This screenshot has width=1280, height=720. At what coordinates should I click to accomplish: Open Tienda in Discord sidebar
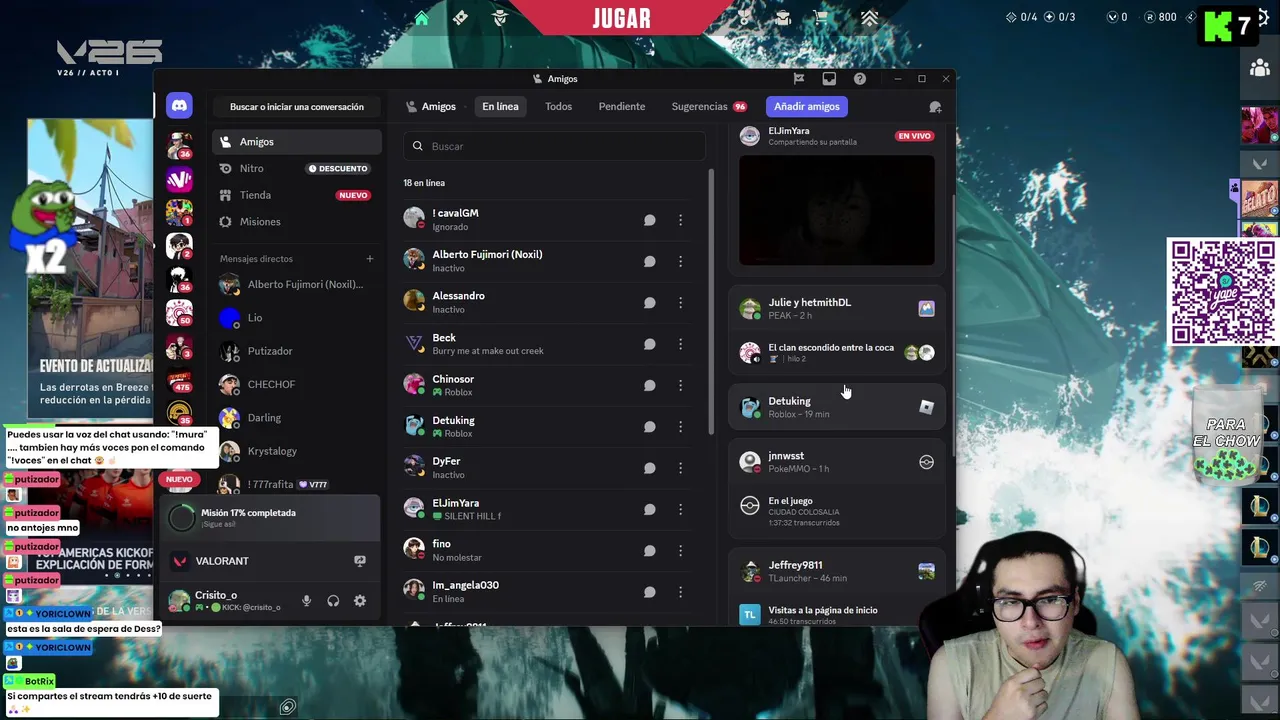[297, 195]
